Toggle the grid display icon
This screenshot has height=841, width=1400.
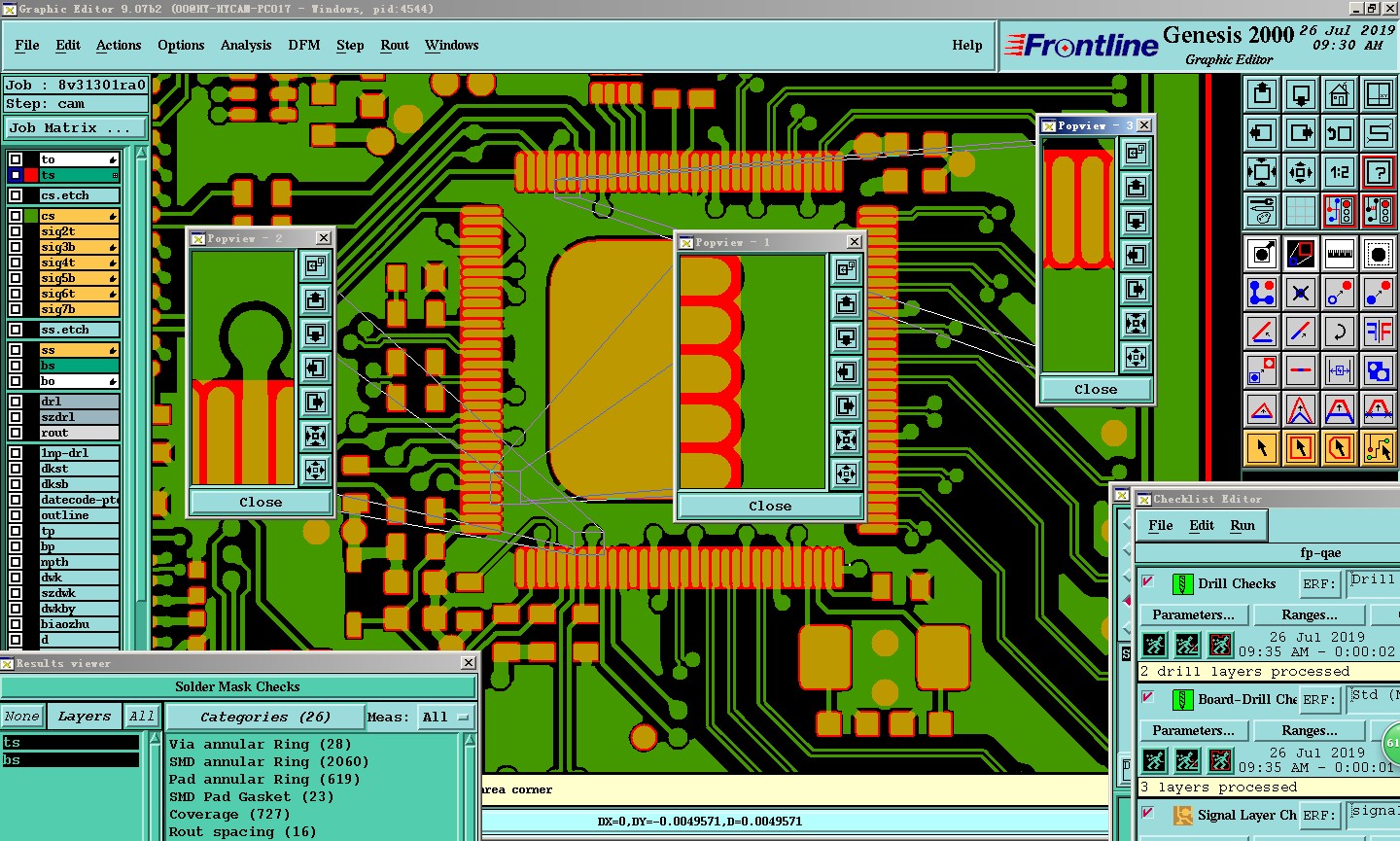(1301, 210)
